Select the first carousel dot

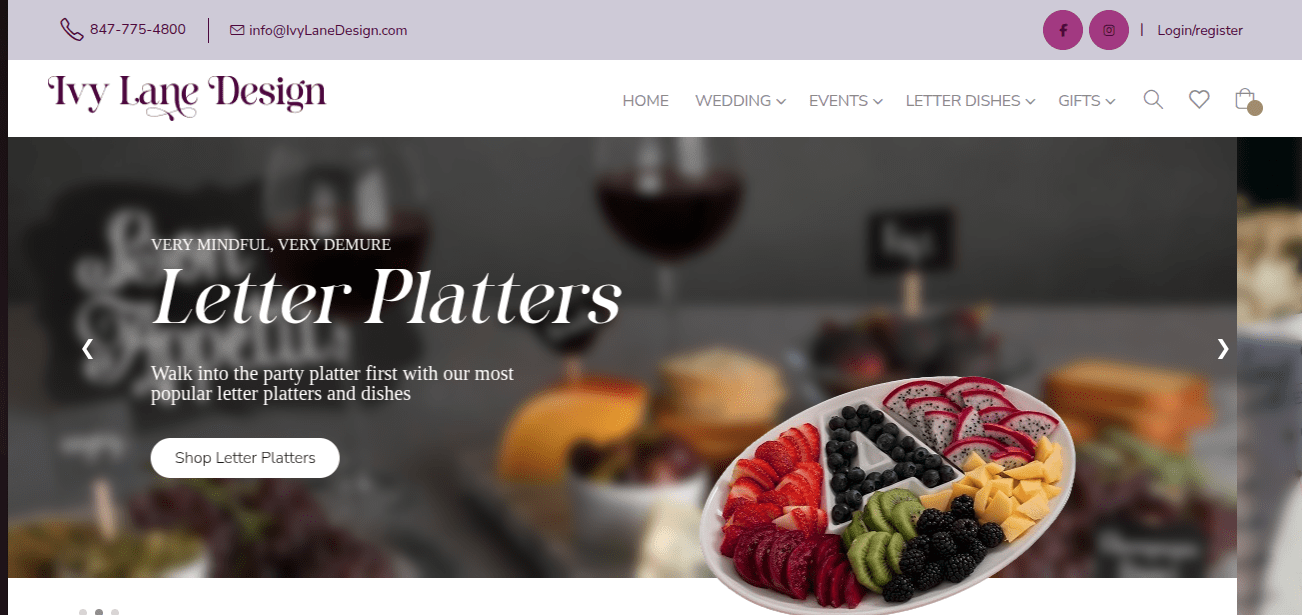[x=83, y=611]
